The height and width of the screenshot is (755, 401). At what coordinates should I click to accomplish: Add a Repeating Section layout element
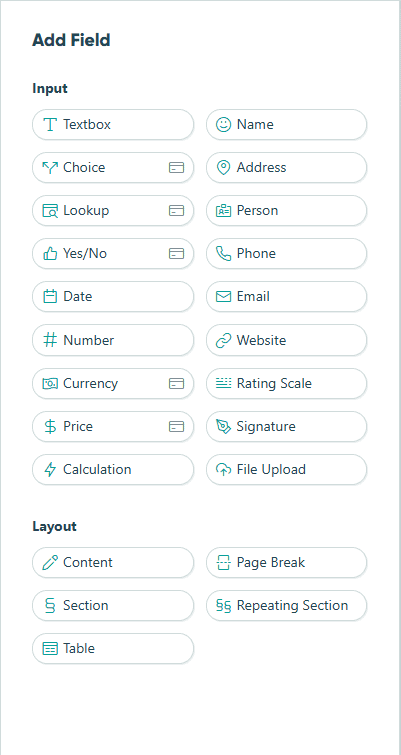[x=286, y=605]
